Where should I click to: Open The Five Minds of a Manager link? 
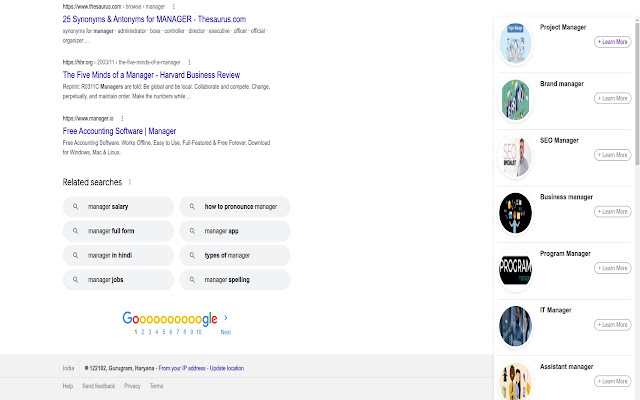(151, 75)
